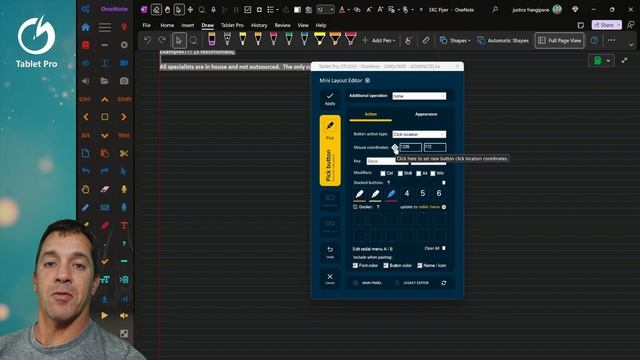The image size is (640, 360).
Task: Click the Key input field
Action: [x=387, y=161]
